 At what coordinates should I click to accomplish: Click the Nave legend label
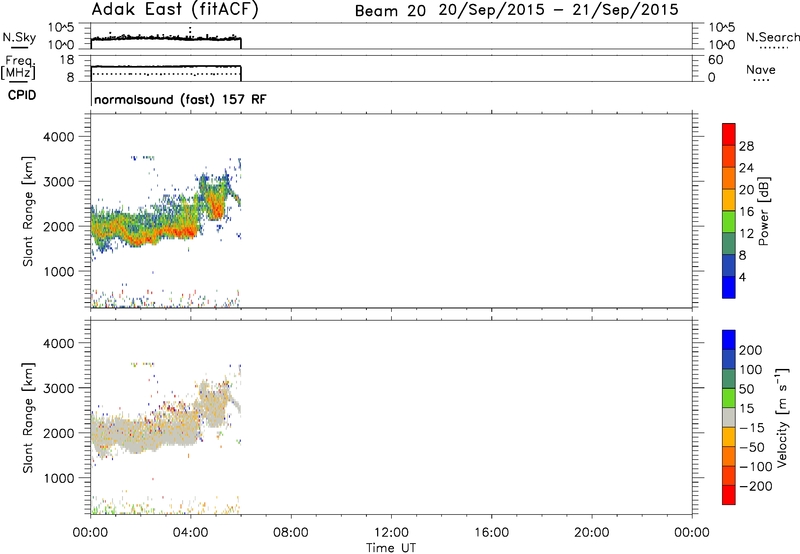pos(760,70)
